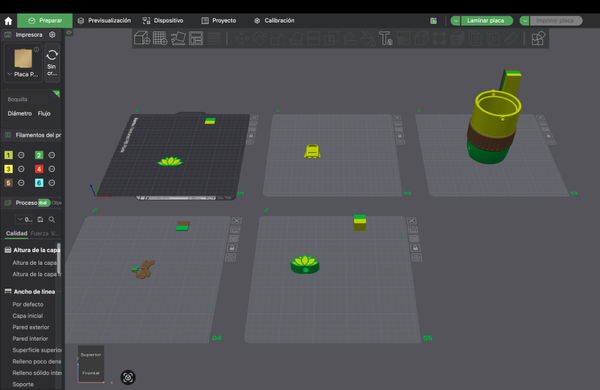The width and height of the screenshot is (600, 390).
Task: Toggle lock on plate 02
Action: click(399, 135)
